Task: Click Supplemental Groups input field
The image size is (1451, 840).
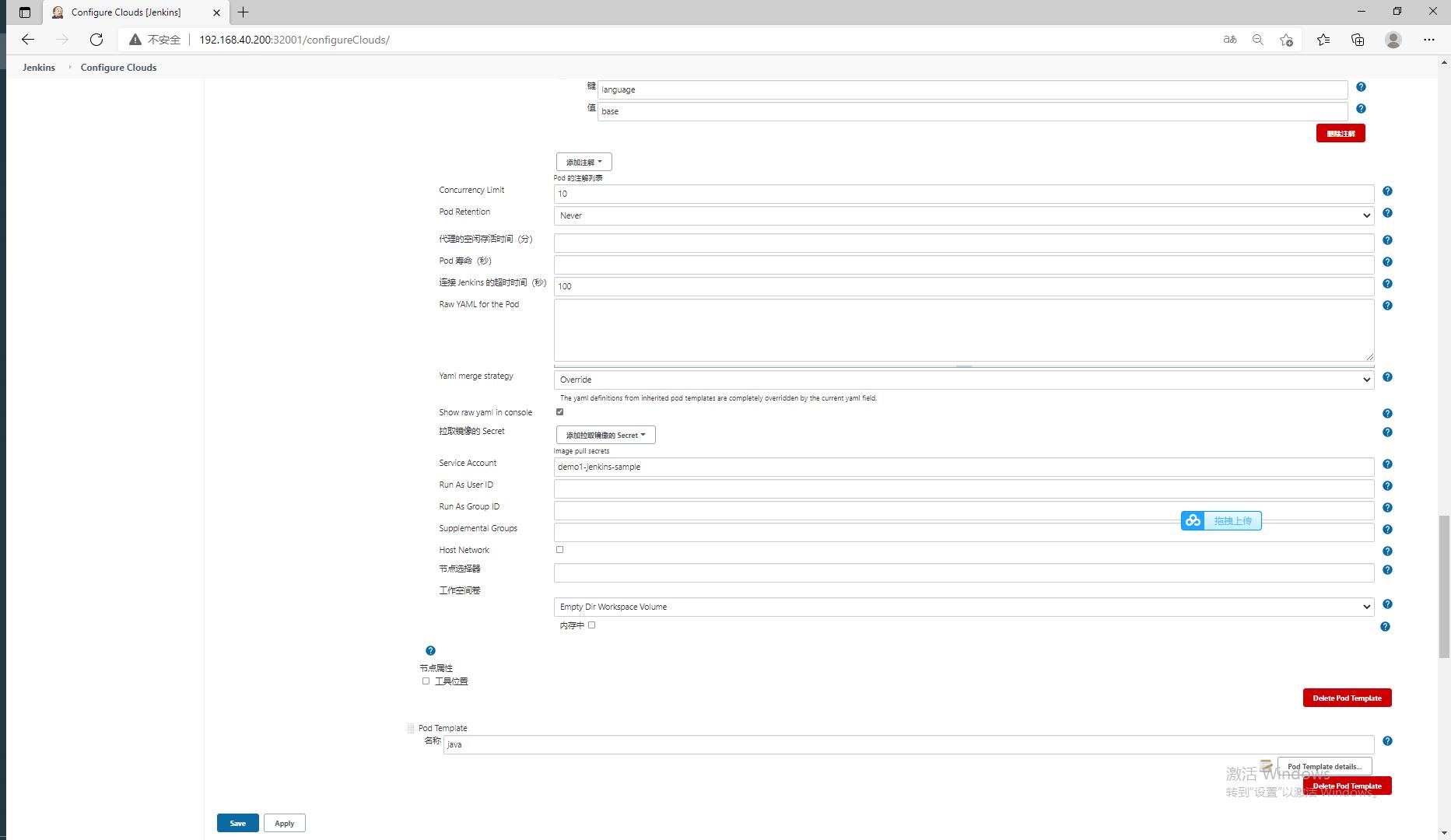Action: point(964,532)
